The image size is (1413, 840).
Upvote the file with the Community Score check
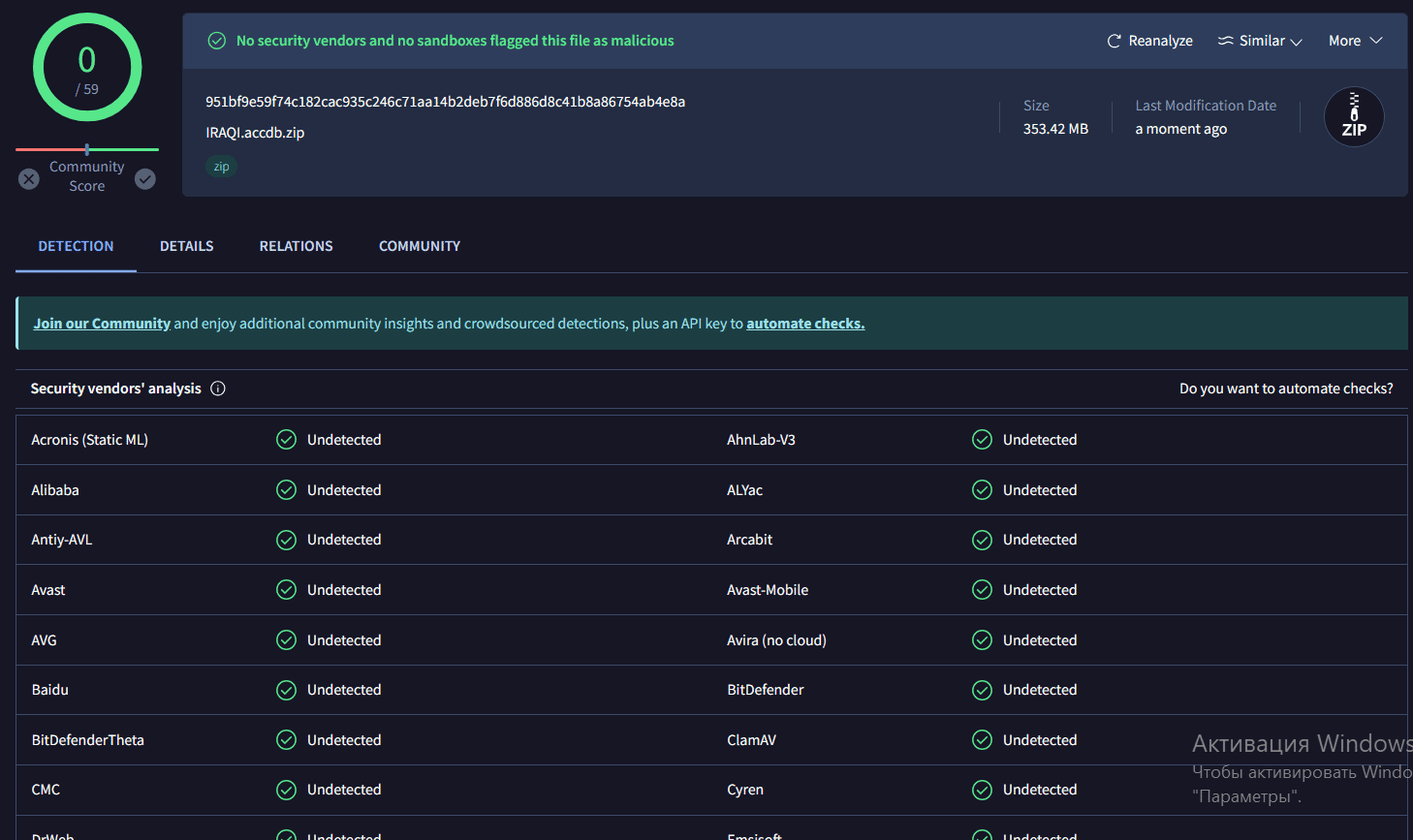(x=144, y=178)
